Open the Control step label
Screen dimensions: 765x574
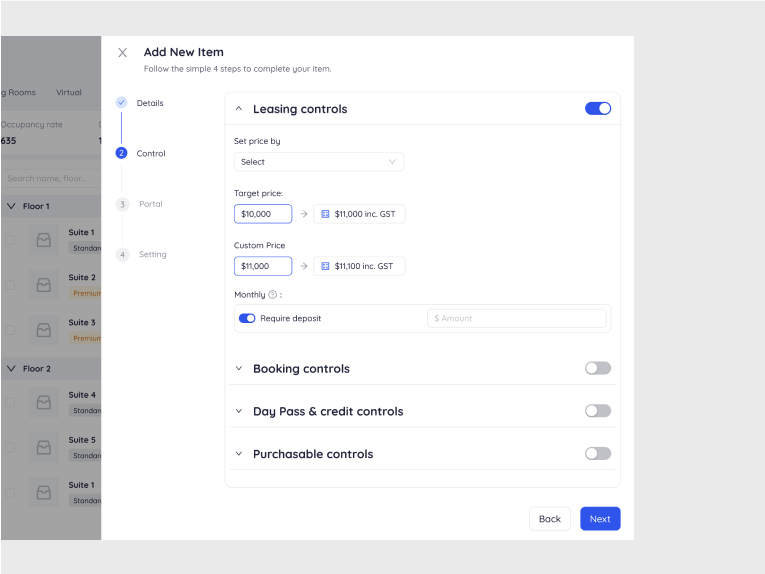click(151, 154)
